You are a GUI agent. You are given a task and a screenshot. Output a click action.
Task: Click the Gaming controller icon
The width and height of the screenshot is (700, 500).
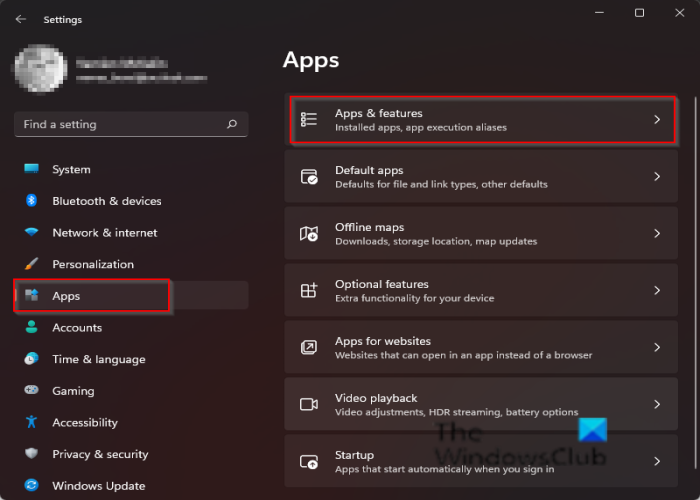(x=32, y=391)
